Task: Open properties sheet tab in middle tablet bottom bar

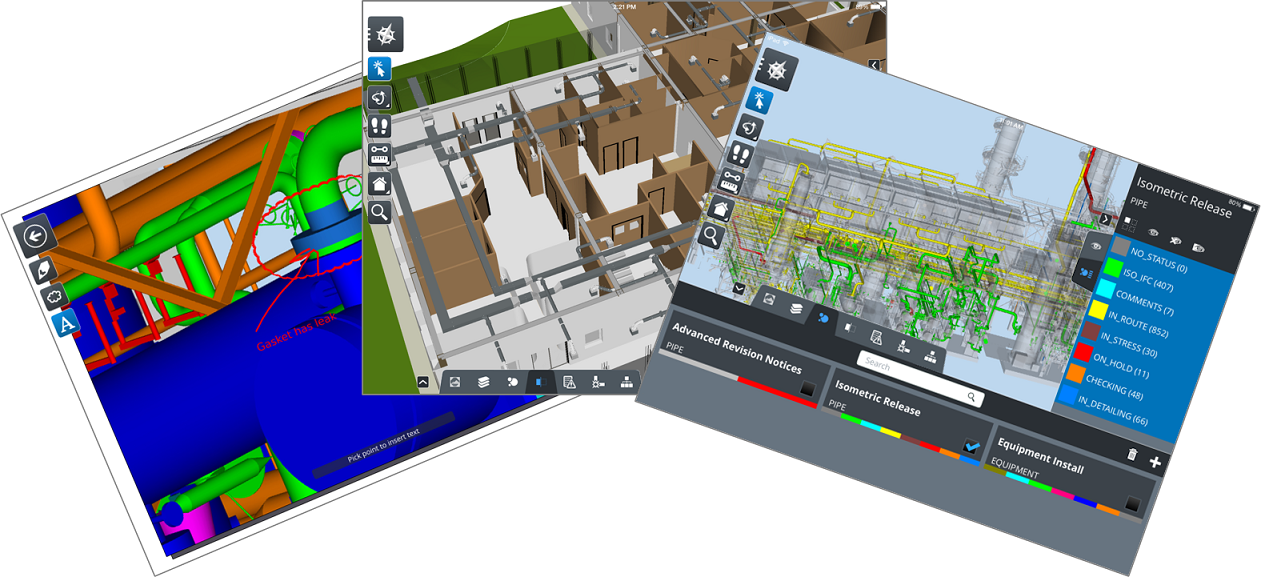Action: point(569,382)
